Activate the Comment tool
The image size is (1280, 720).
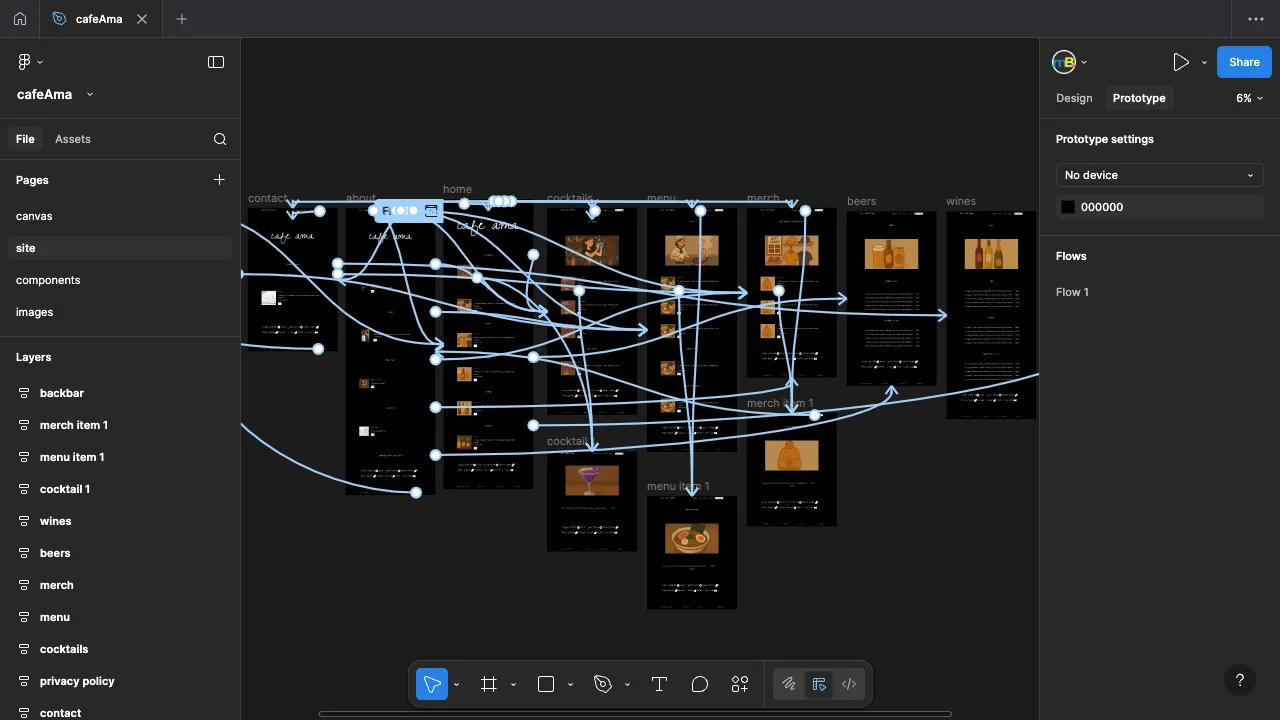coord(700,684)
